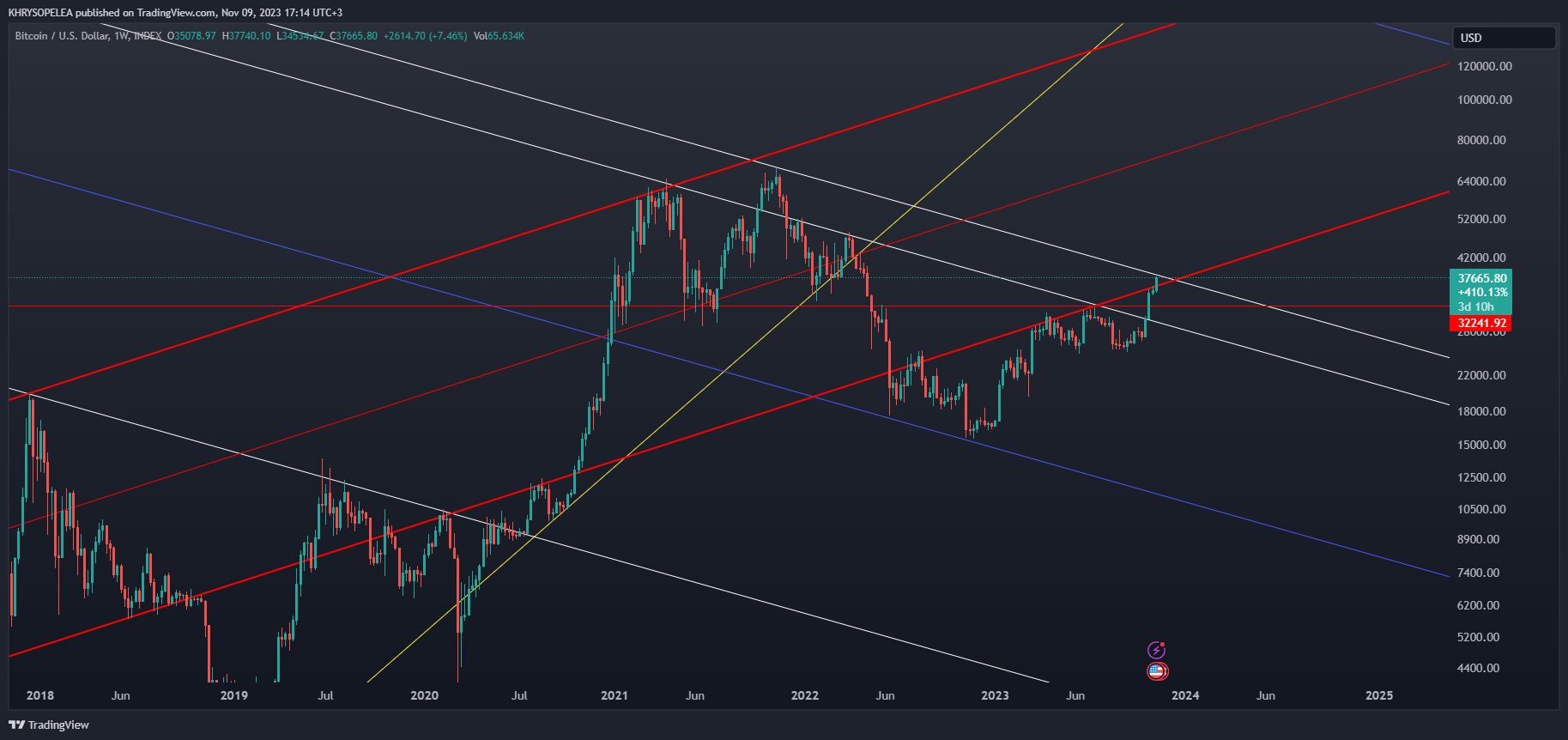The height and width of the screenshot is (740, 1568).
Task: Click the 2020 time axis label
Action: [425, 695]
